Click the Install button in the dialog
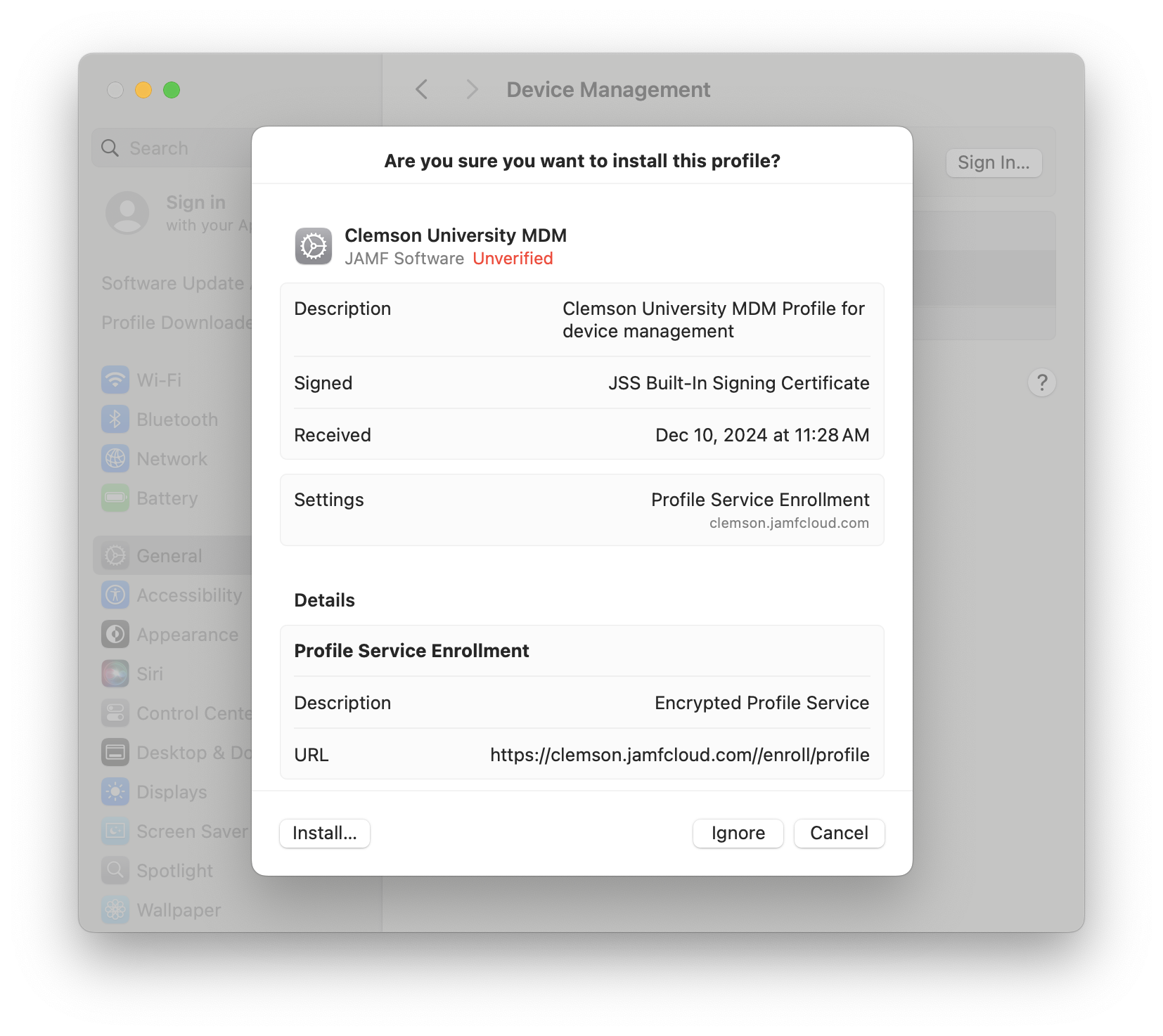This screenshot has width=1163, height=1036. coord(324,833)
